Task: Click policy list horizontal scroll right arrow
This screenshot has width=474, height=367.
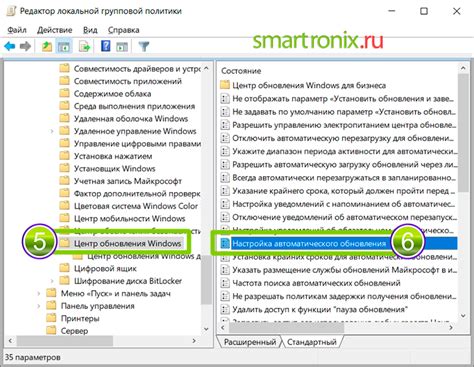Action: [451, 327]
